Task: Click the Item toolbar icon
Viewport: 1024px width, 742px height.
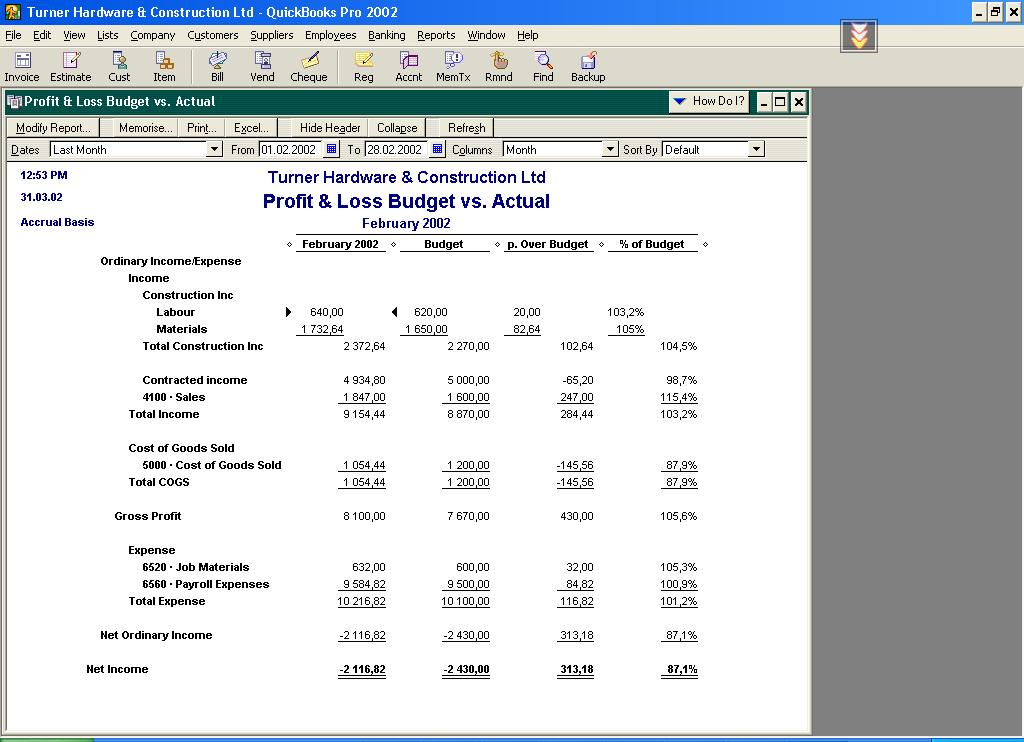Action: 165,67
